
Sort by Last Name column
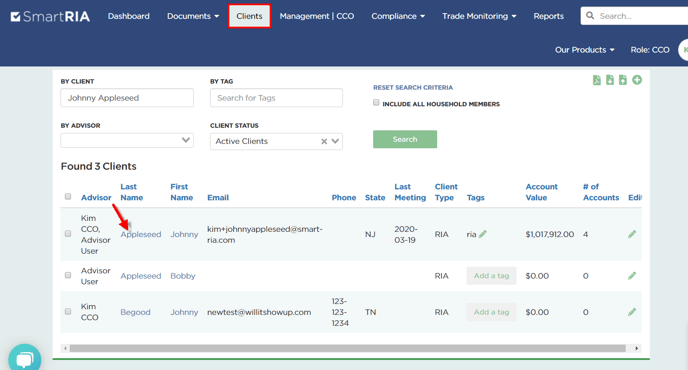click(x=132, y=192)
